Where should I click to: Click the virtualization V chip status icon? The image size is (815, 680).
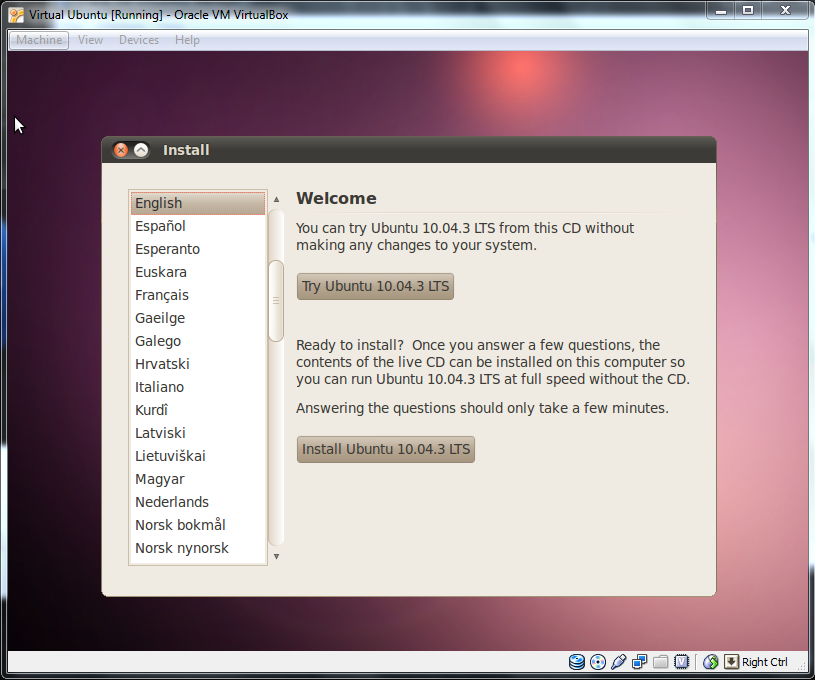pos(681,662)
